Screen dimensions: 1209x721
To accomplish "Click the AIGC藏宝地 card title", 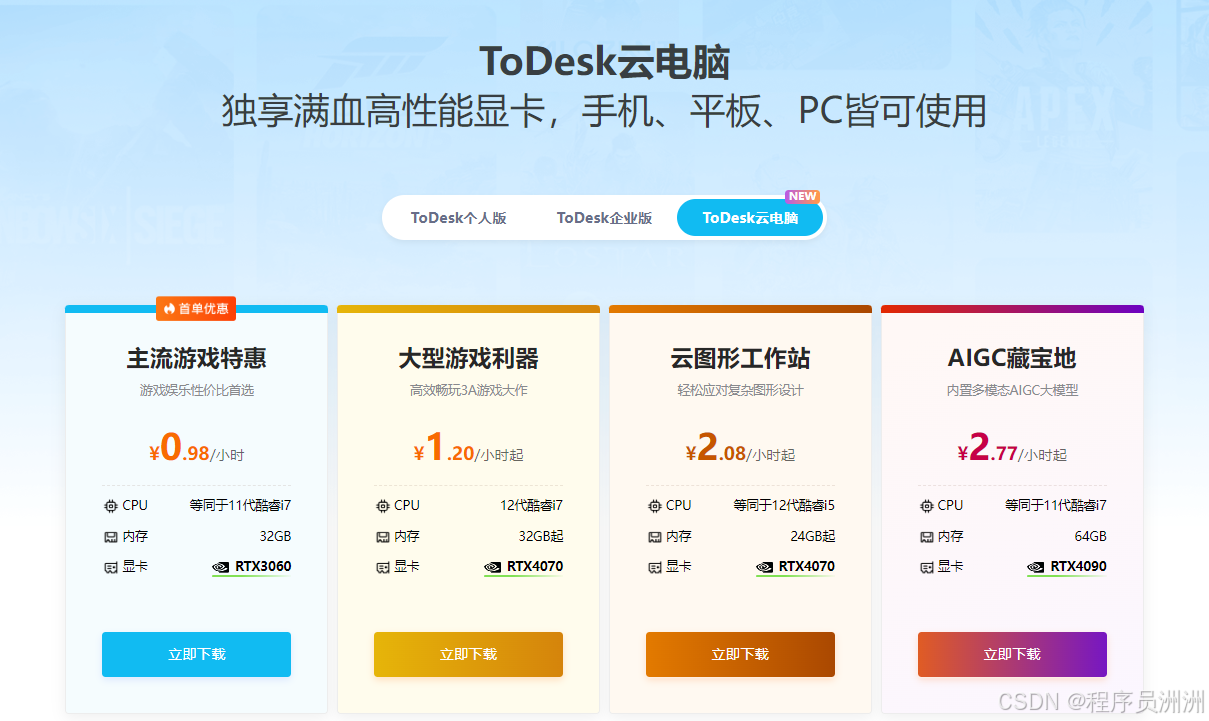I will click(x=1012, y=358).
